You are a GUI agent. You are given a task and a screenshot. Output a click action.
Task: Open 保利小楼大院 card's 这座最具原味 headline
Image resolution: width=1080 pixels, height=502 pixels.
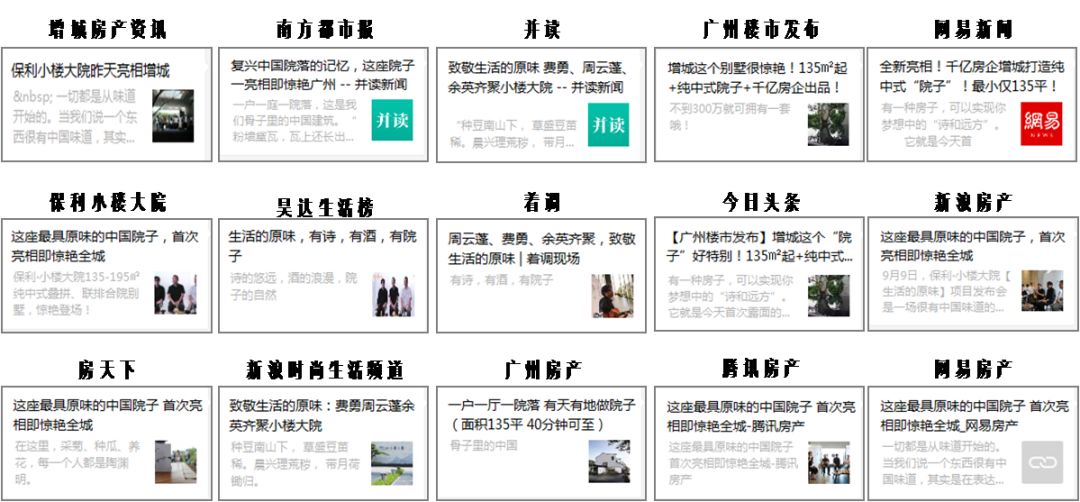(x=105, y=246)
